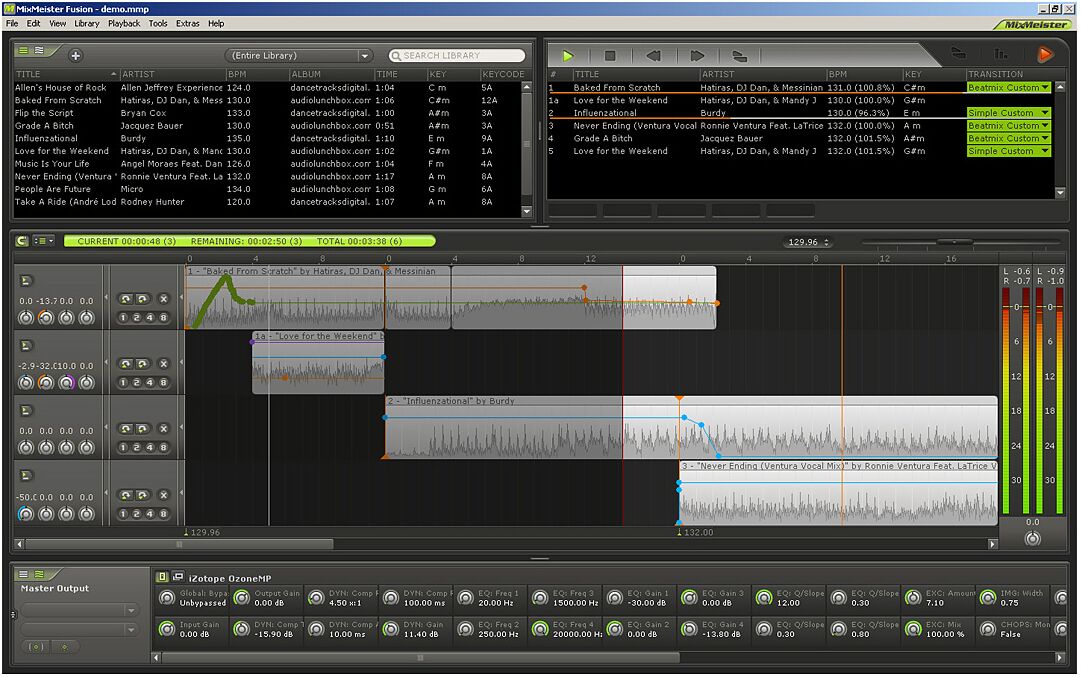Switch library to list view icon

click(x=23, y=50)
